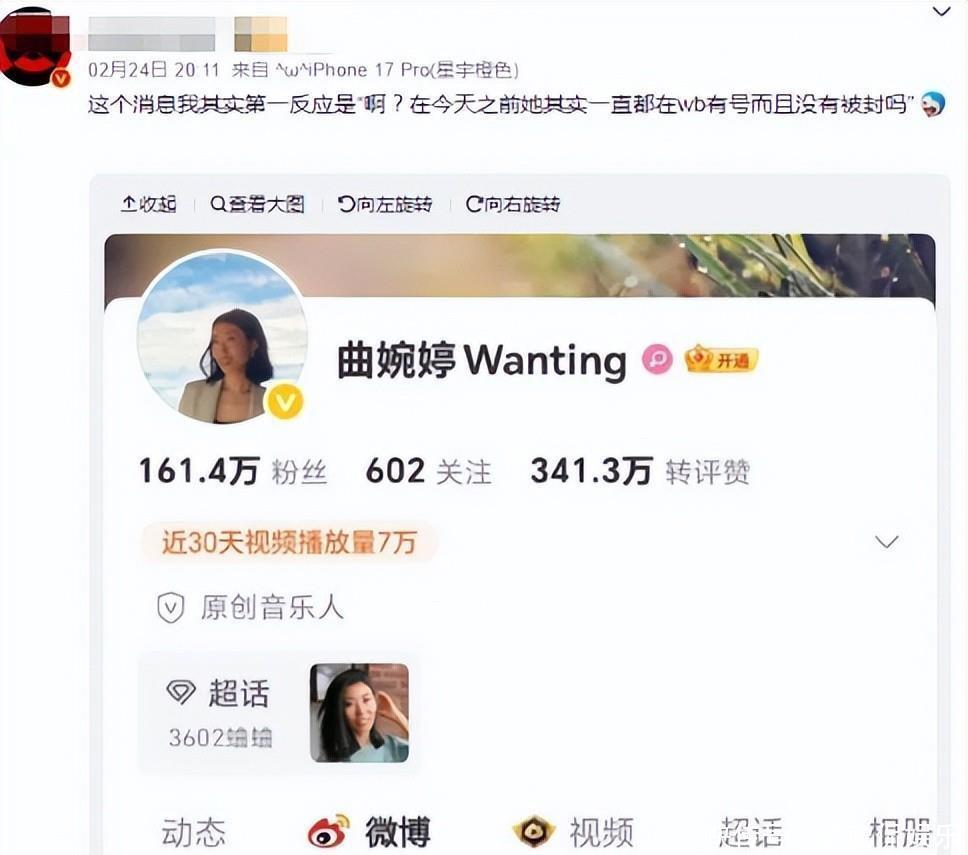Expand post options with the top-right chevron
Viewport: 968px width, 855px height.
(x=941, y=11)
